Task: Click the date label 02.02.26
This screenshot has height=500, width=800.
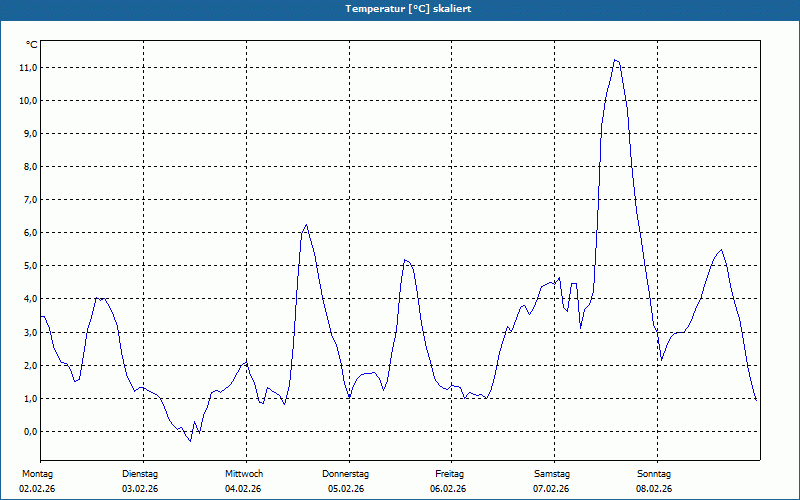Action: tap(37, 489)
